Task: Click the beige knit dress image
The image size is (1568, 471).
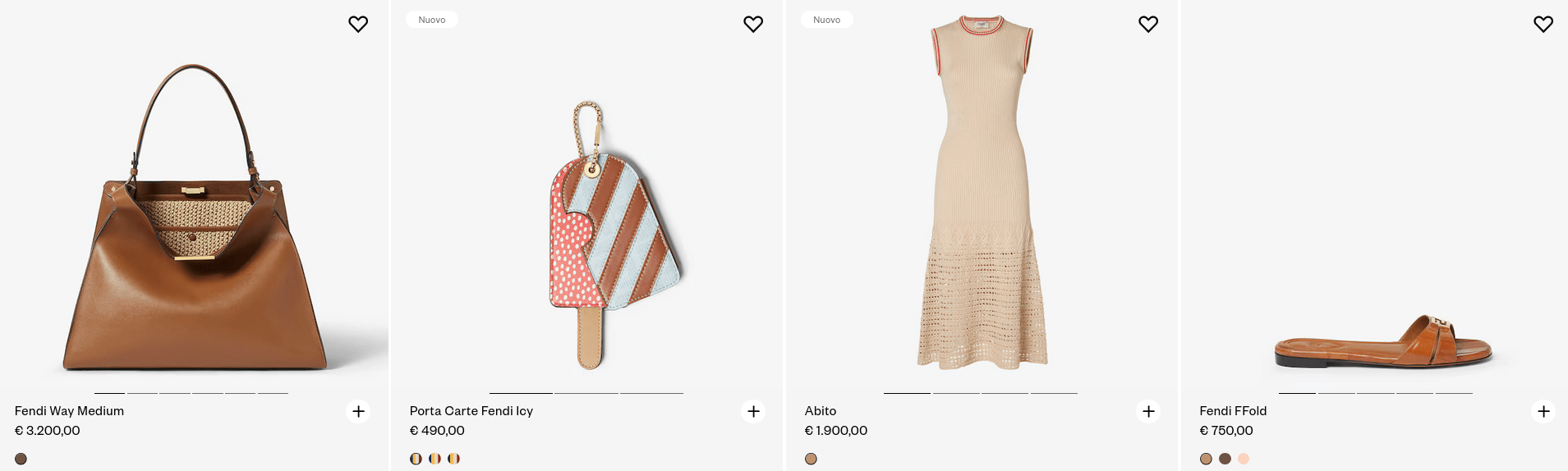Action: click(x=982, y=197)
